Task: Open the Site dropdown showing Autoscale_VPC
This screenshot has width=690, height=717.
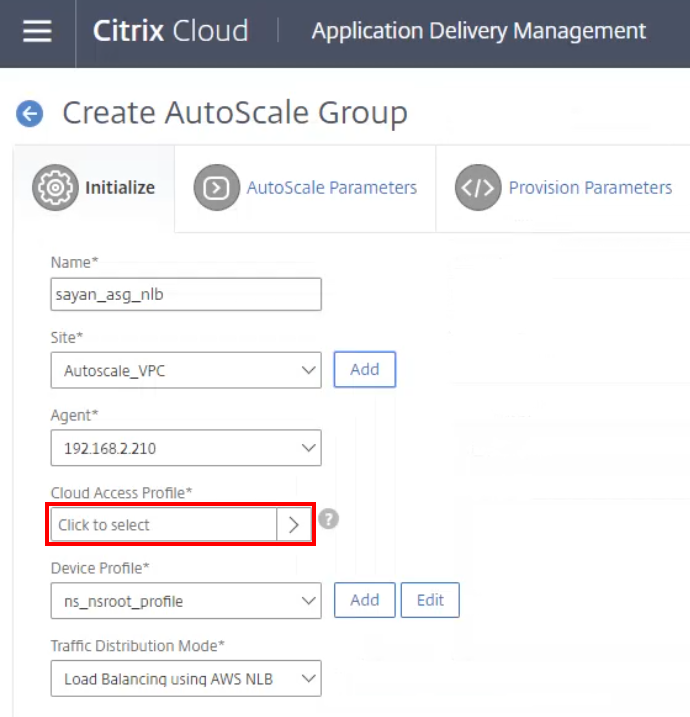Action: point(186,370)
